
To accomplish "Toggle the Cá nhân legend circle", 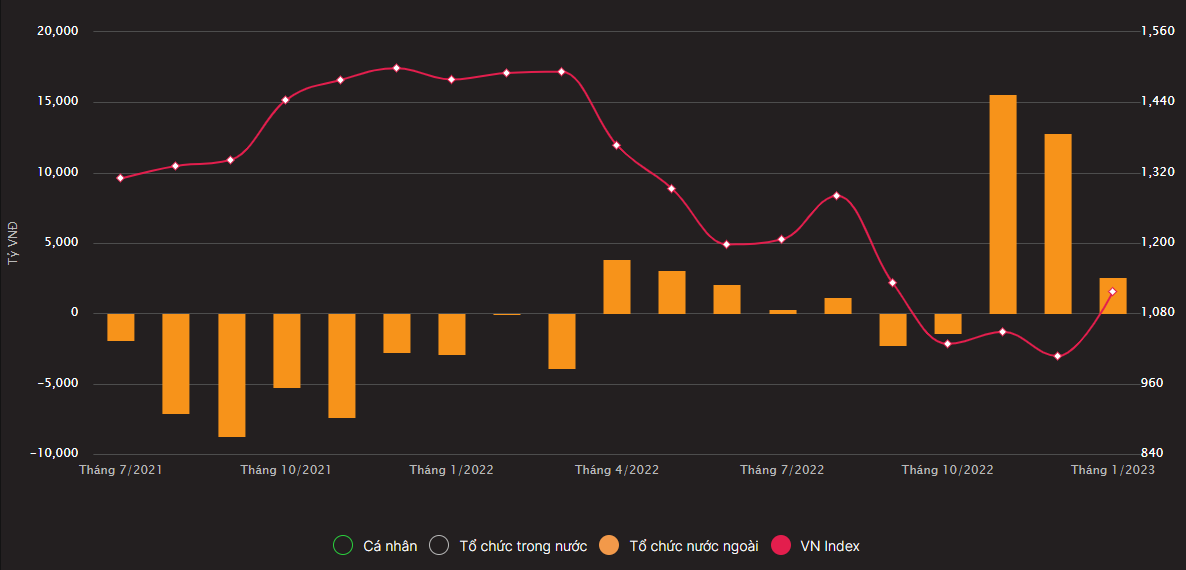I will click(343, 545).
